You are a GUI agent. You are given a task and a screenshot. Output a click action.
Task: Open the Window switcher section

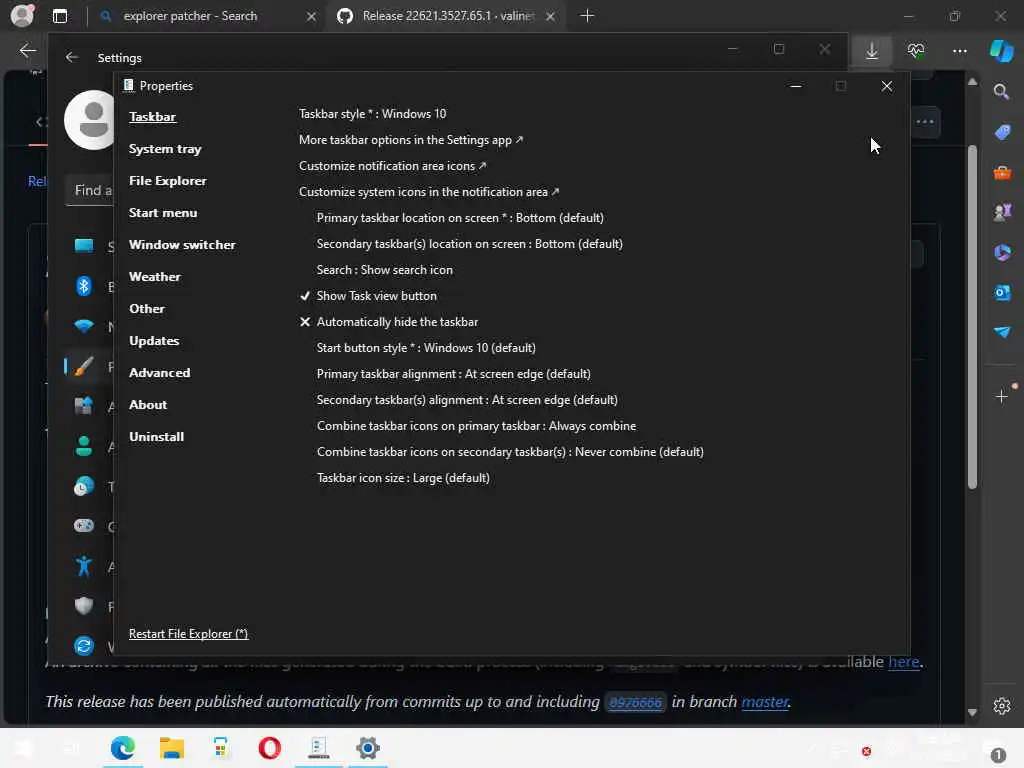tap(182, 245)
